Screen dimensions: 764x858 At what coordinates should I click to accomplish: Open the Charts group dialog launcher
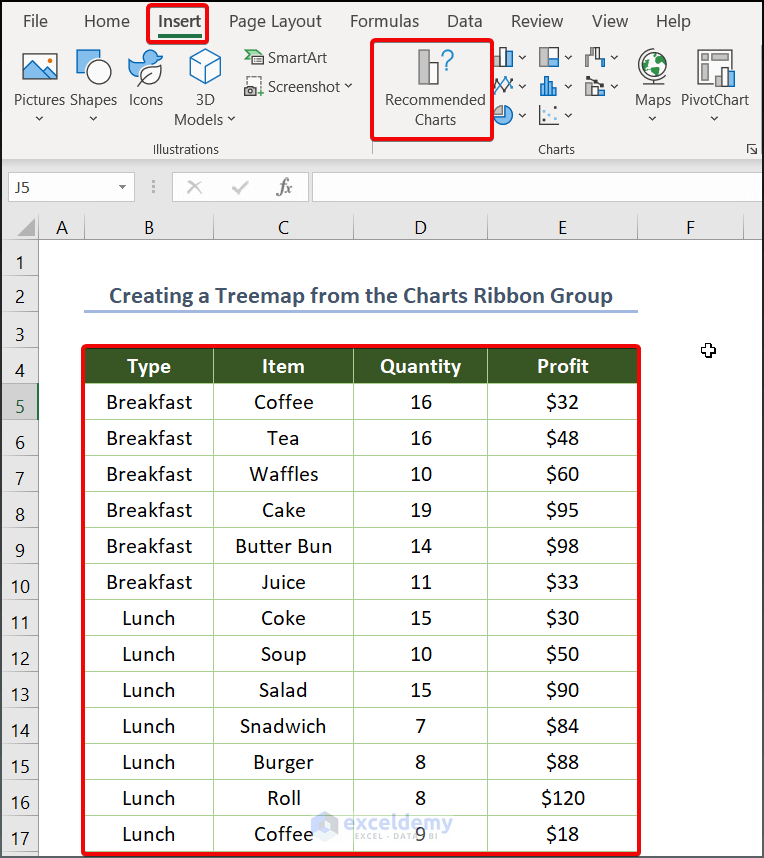pos(752,149)
